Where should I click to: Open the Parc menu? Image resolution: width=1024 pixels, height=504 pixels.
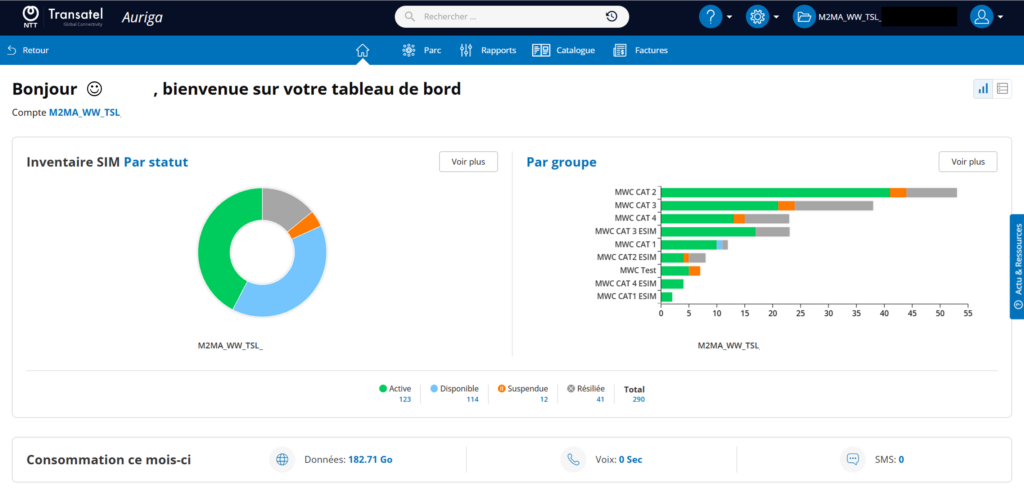(421, 50)
